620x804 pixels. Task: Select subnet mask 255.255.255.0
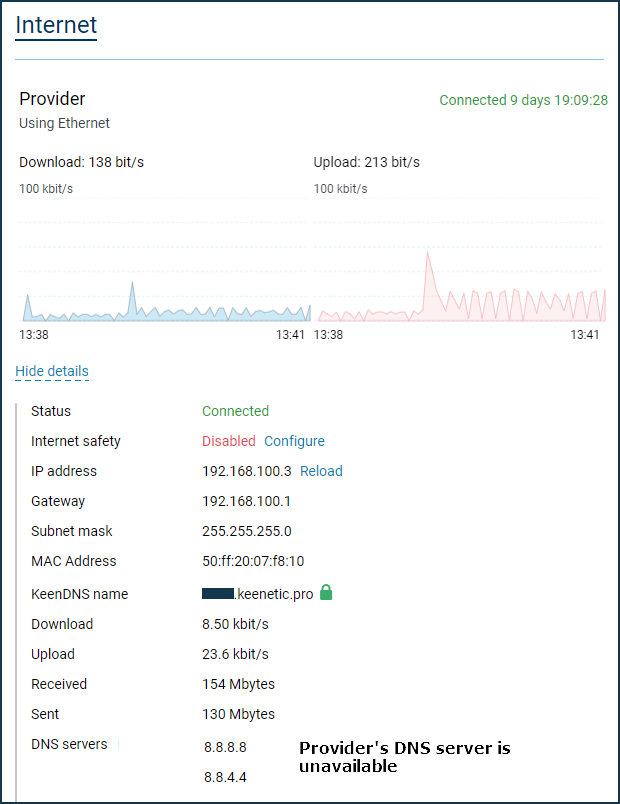coord(247,531)
